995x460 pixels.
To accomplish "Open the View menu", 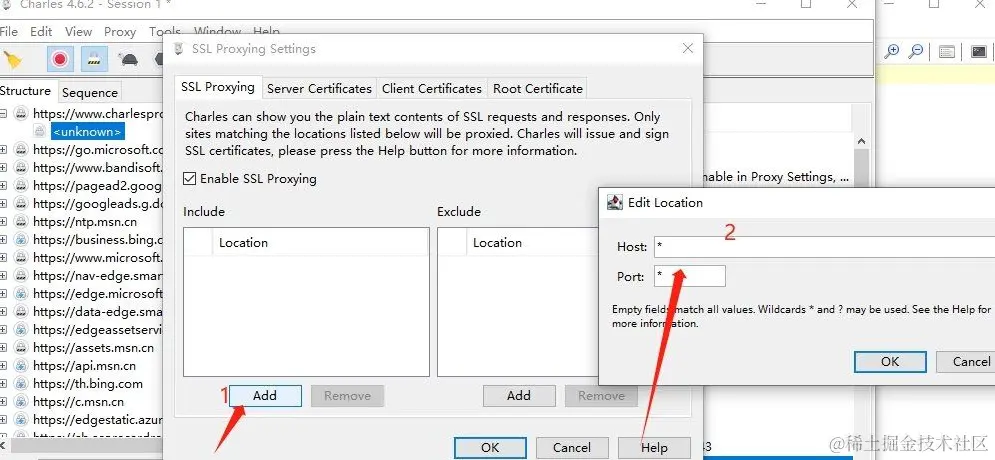I will pyautogui.click(x=78, y=31).
